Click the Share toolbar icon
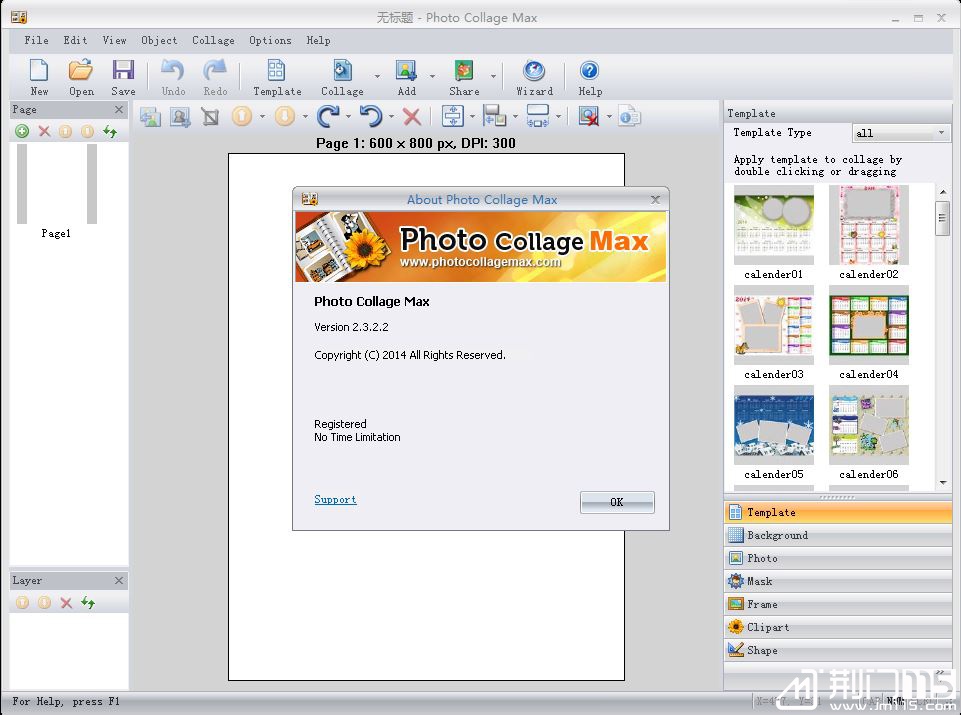 point(464,70)
